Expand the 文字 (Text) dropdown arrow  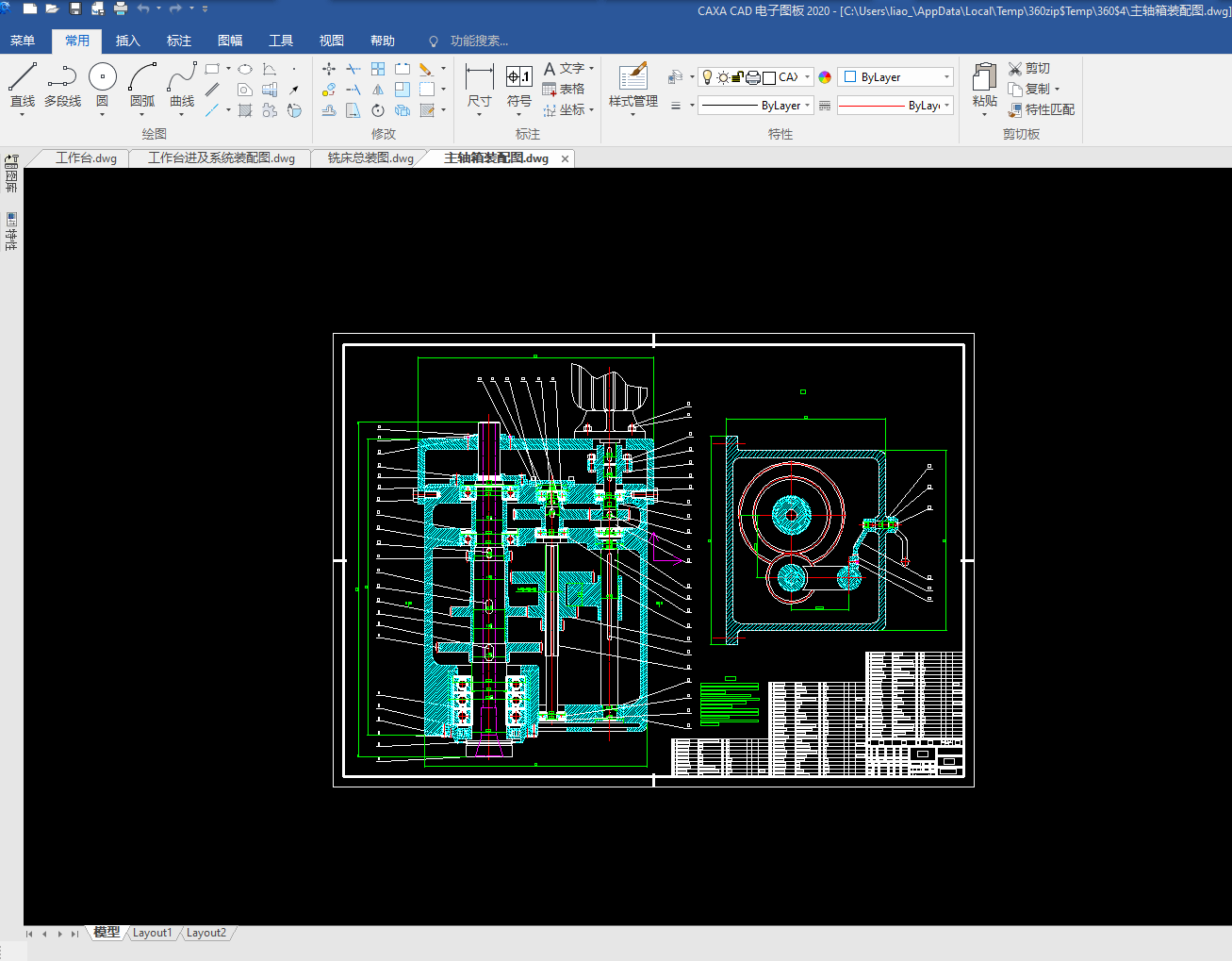click(x=592, y=69)
